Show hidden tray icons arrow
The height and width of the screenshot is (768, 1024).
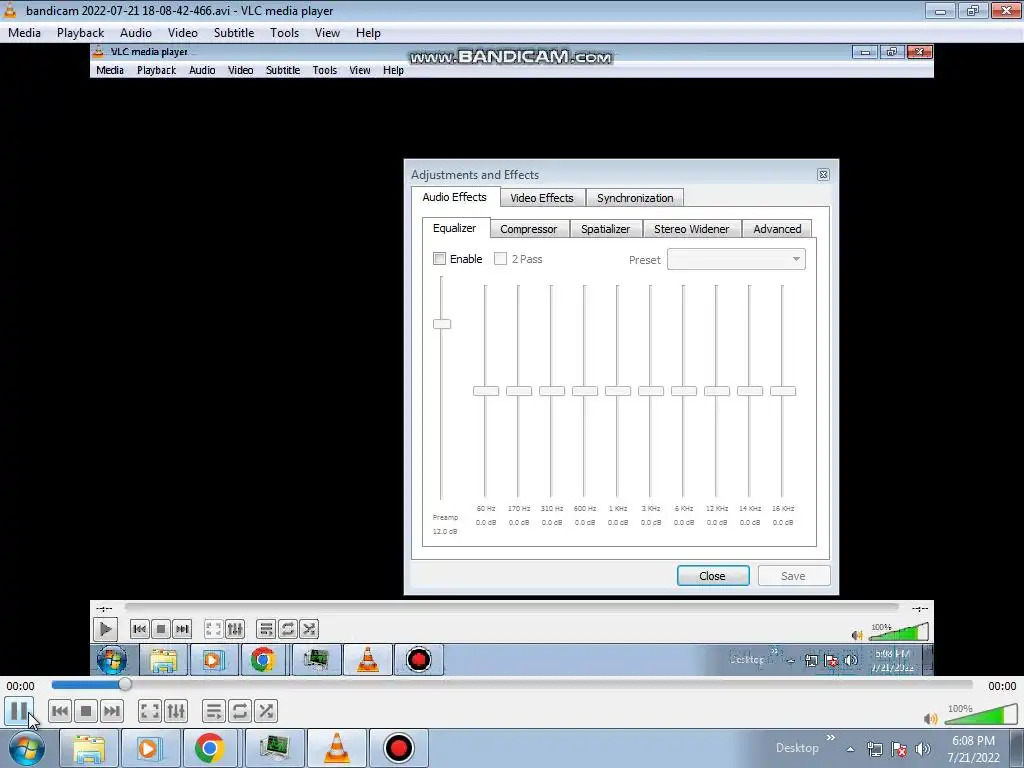click(850, 749)
